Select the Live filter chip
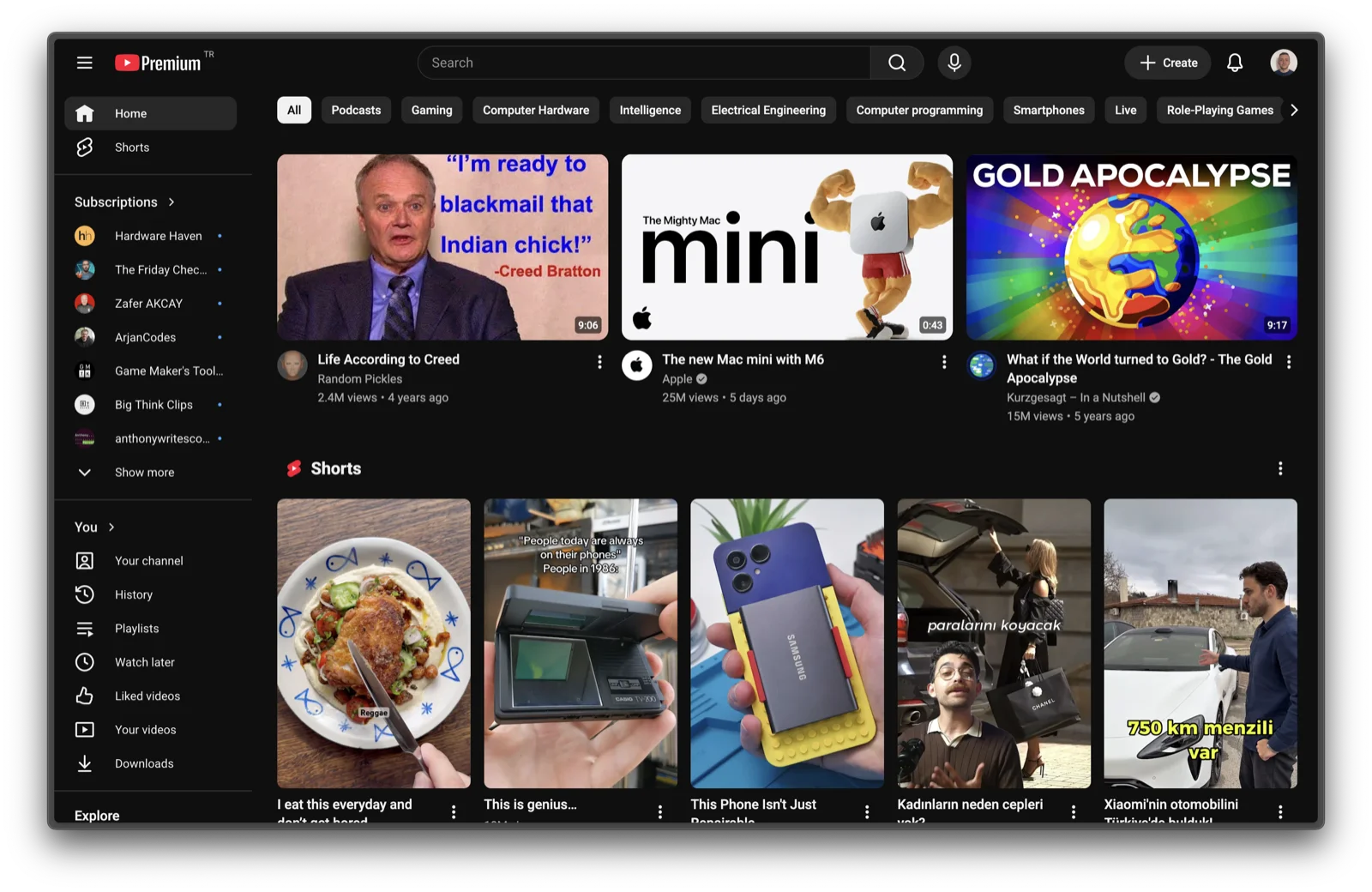This screenshot has height=892, width=1372. [x=1126, y=110]
